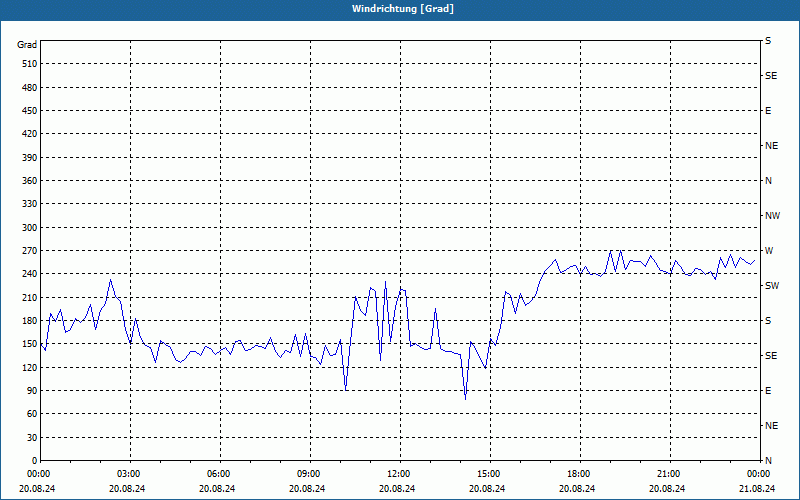Image resolution: width=800 pixels, height=500 pixels.
Task: Select the 12:00 time label
Action: pyautogui.click(x=398, y=474)
